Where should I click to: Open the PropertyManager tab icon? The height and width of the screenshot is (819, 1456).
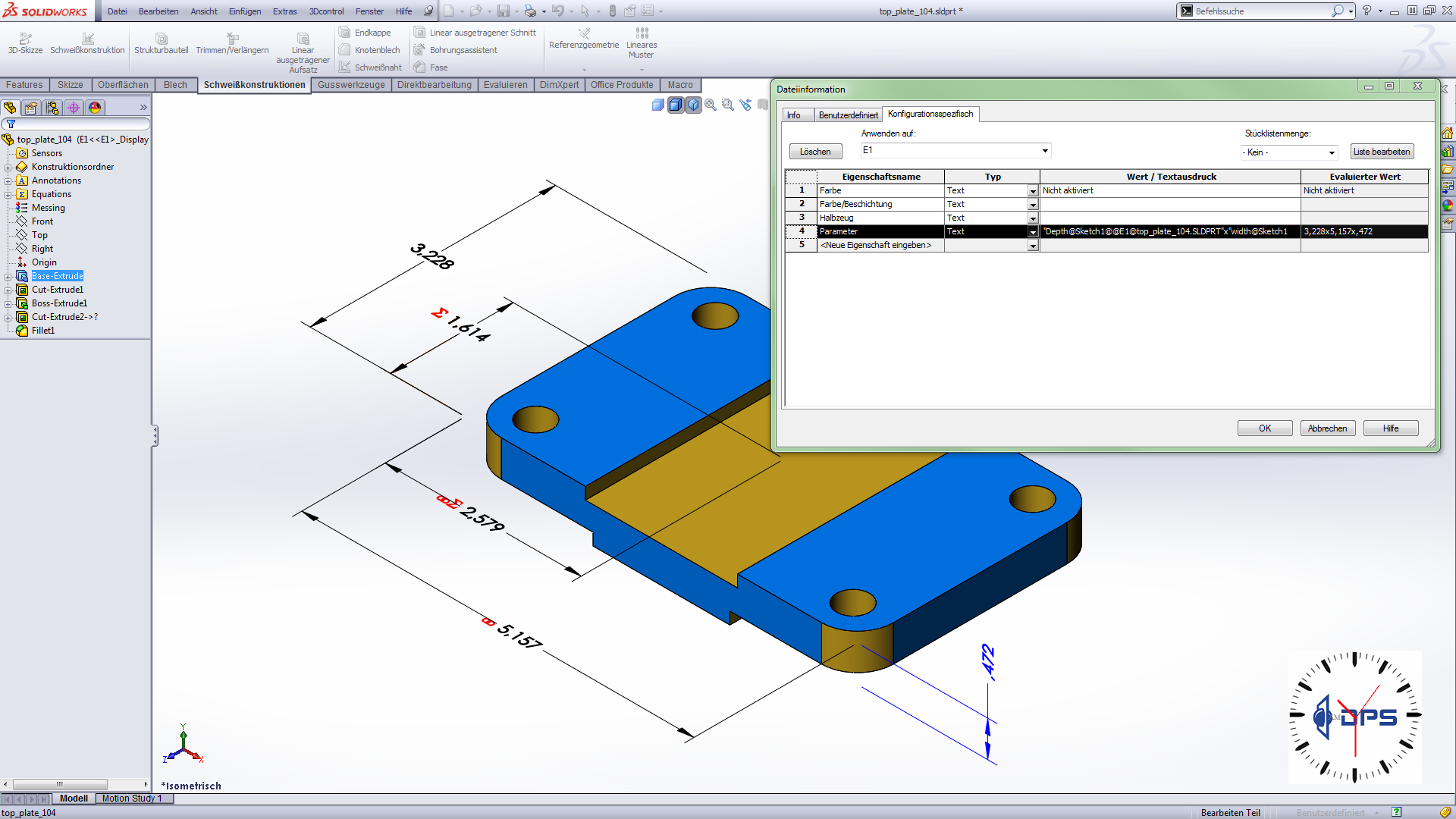pos(31,108)
